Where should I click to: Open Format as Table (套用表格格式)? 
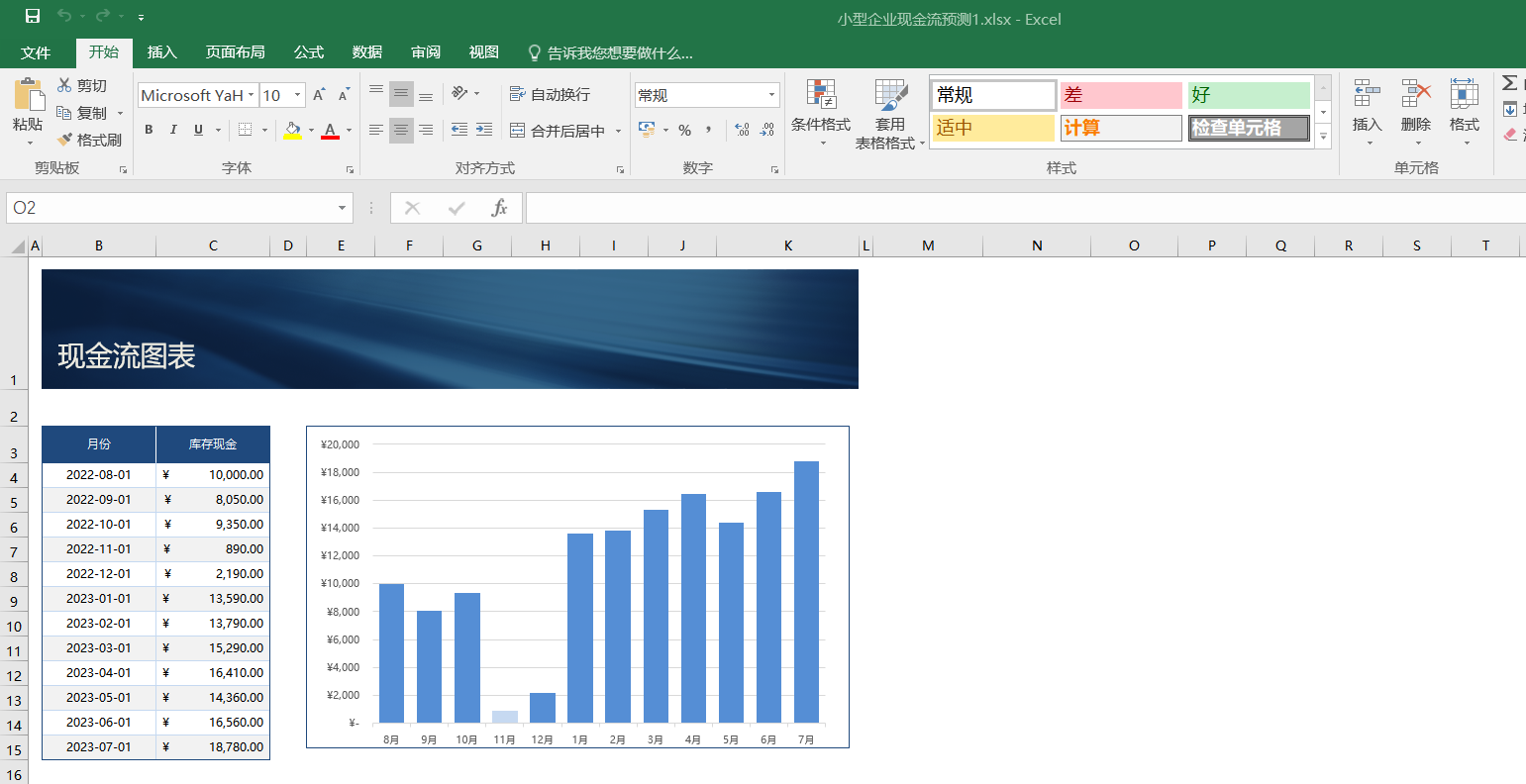pos(890,113)
